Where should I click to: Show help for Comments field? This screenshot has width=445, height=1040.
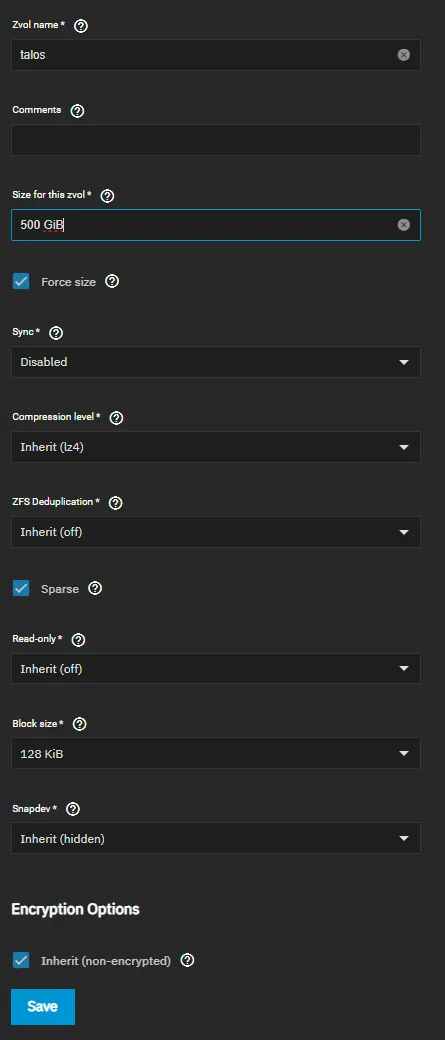pos(77,111)
